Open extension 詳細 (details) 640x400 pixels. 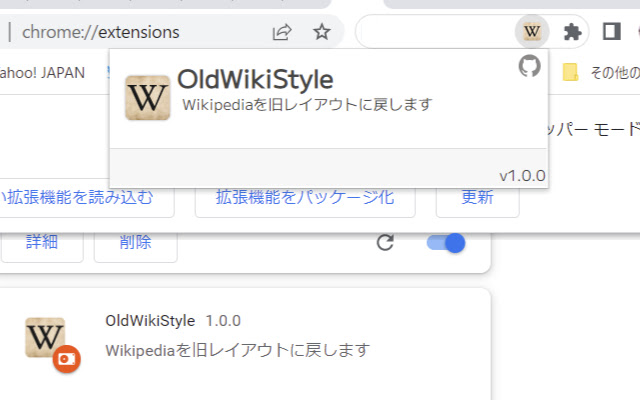tap(41, 242)
